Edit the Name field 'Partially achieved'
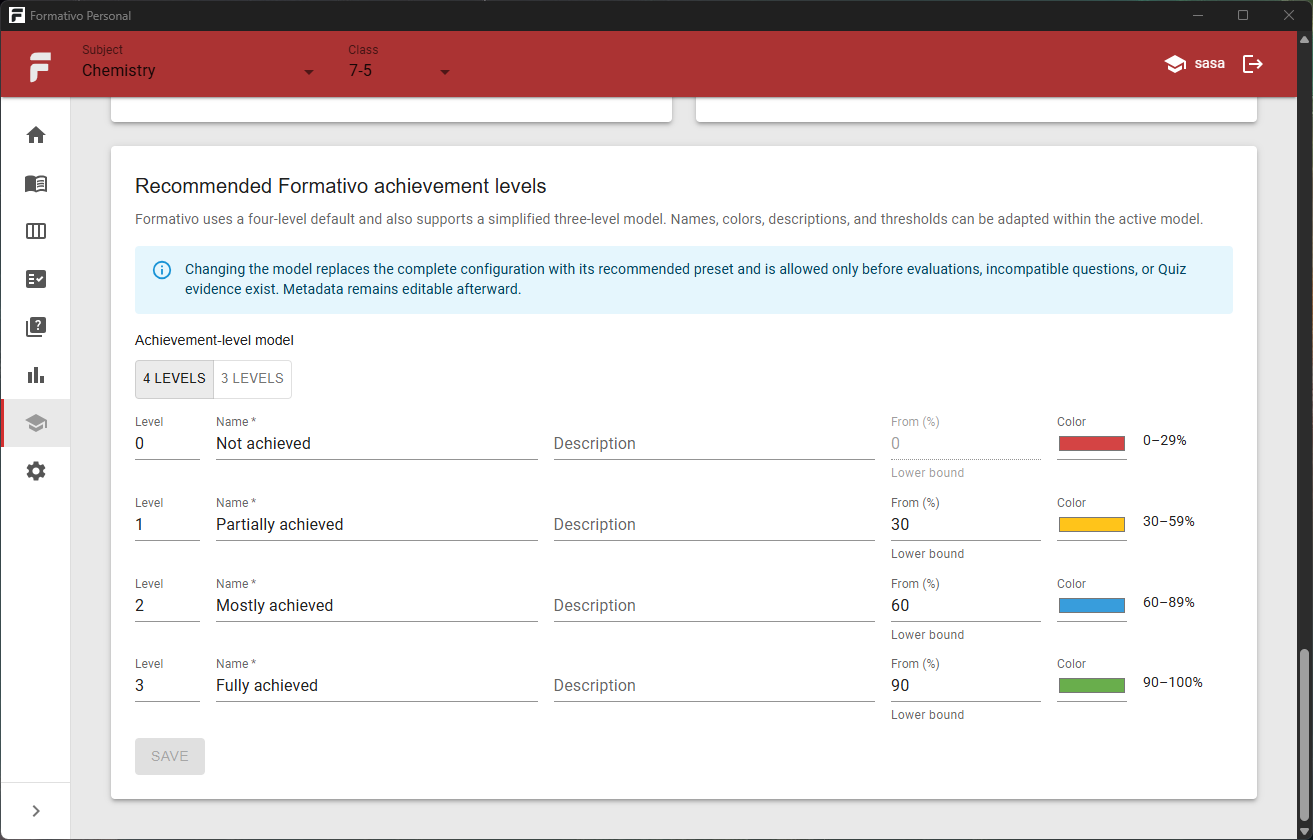Viewport: 1313px width, 840px height. [377, 525]
